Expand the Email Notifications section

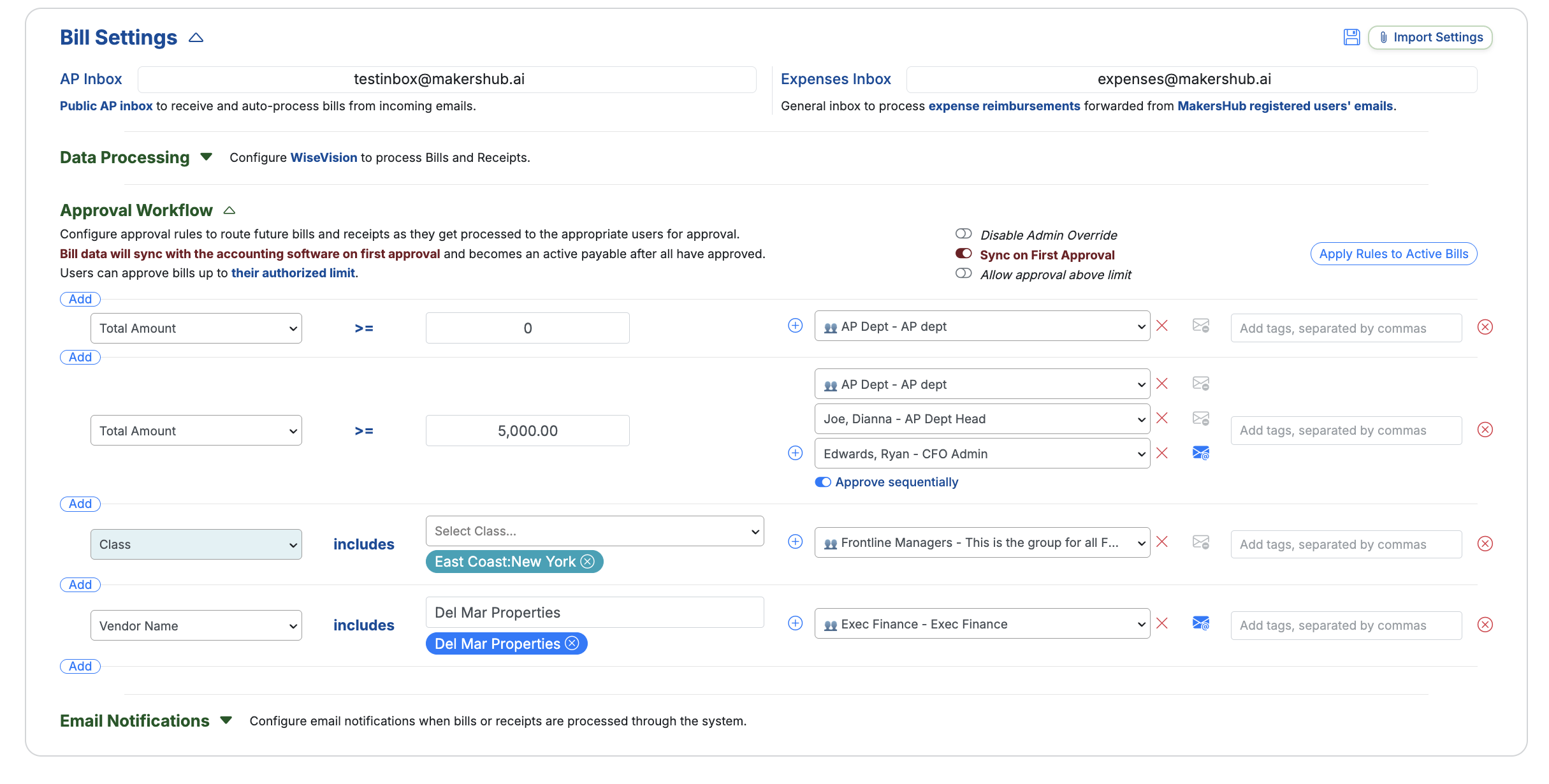tap(226, 720)
